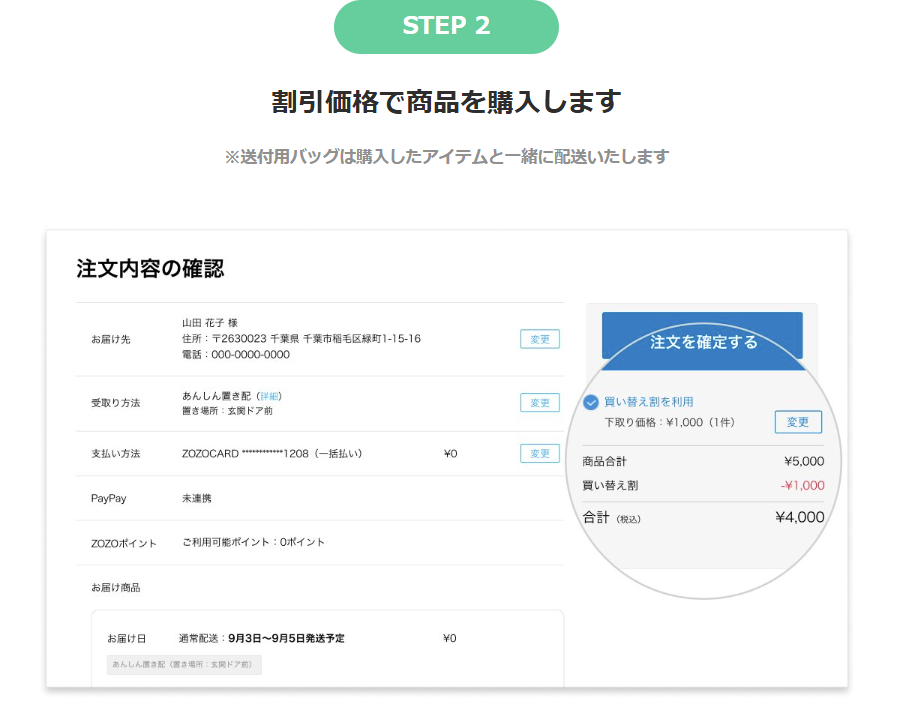The width and height of the screenshot is (904, 720).
Task: Click the 商品合計 ¥5,000 amount
Action: (804, 461)
